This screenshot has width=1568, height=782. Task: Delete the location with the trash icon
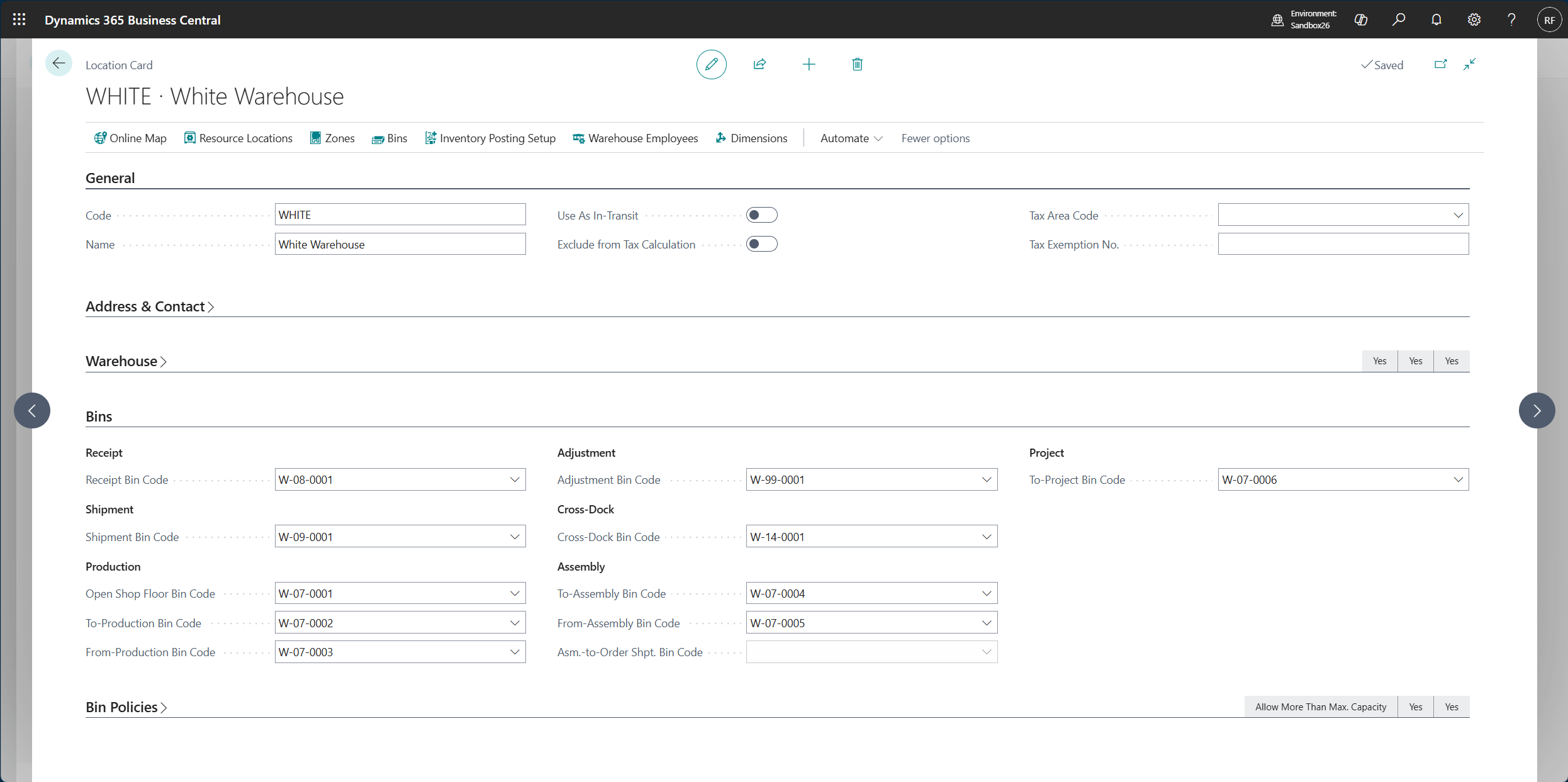point(857,64)
